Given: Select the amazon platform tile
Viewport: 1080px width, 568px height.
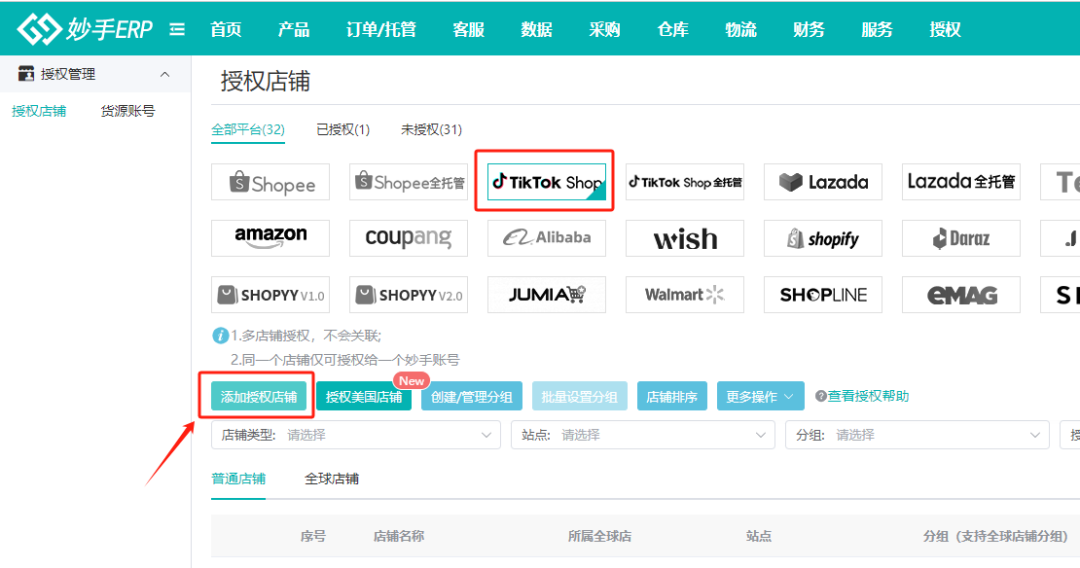Looking at the screenshot, I should pos(271,238).
